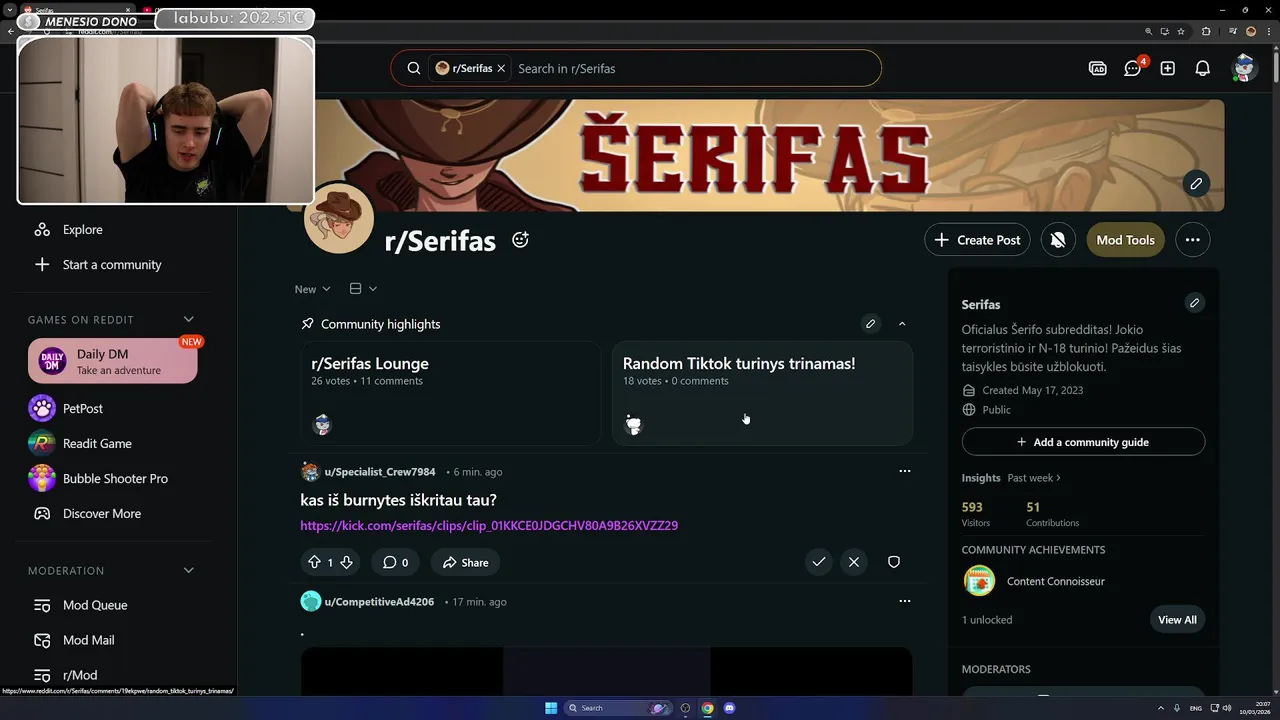Open the emoji status icon beside r/Serifas
This screenshot has width=1280, height=720.
520,240
